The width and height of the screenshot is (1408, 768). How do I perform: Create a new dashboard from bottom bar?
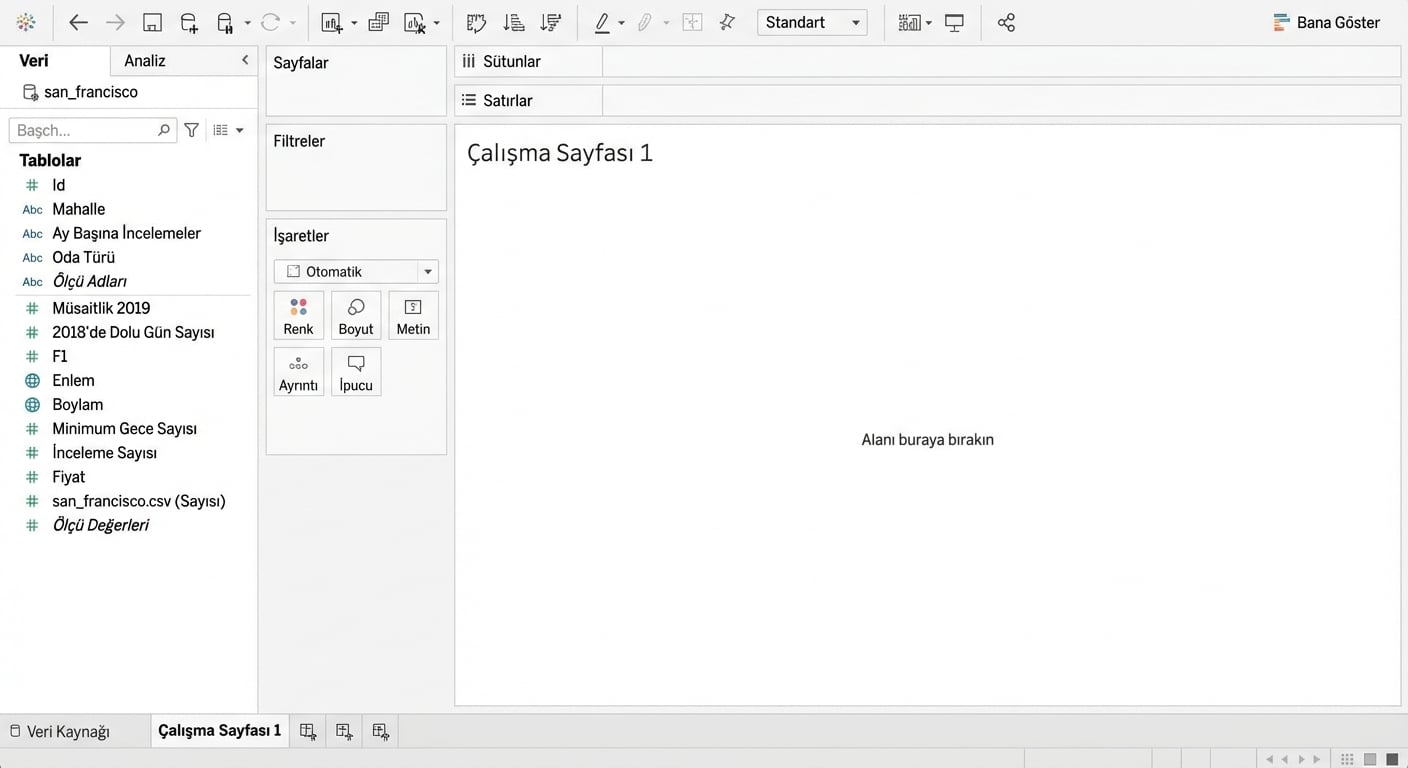coord(344,731)
